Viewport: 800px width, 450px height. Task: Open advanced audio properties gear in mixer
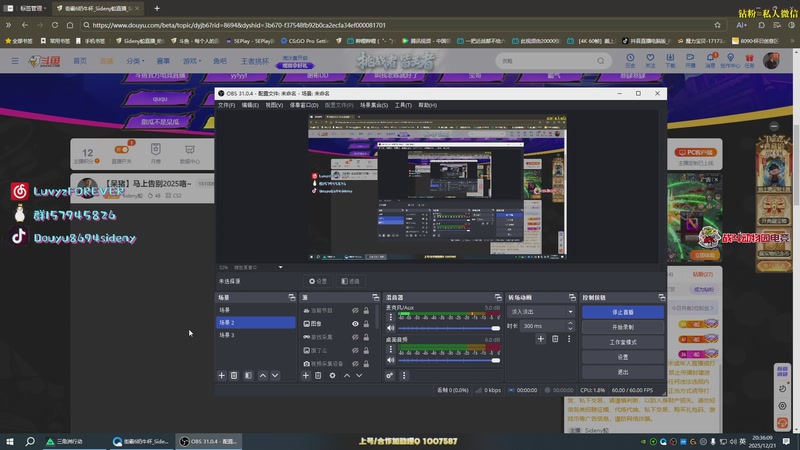(x=390, y=376)
